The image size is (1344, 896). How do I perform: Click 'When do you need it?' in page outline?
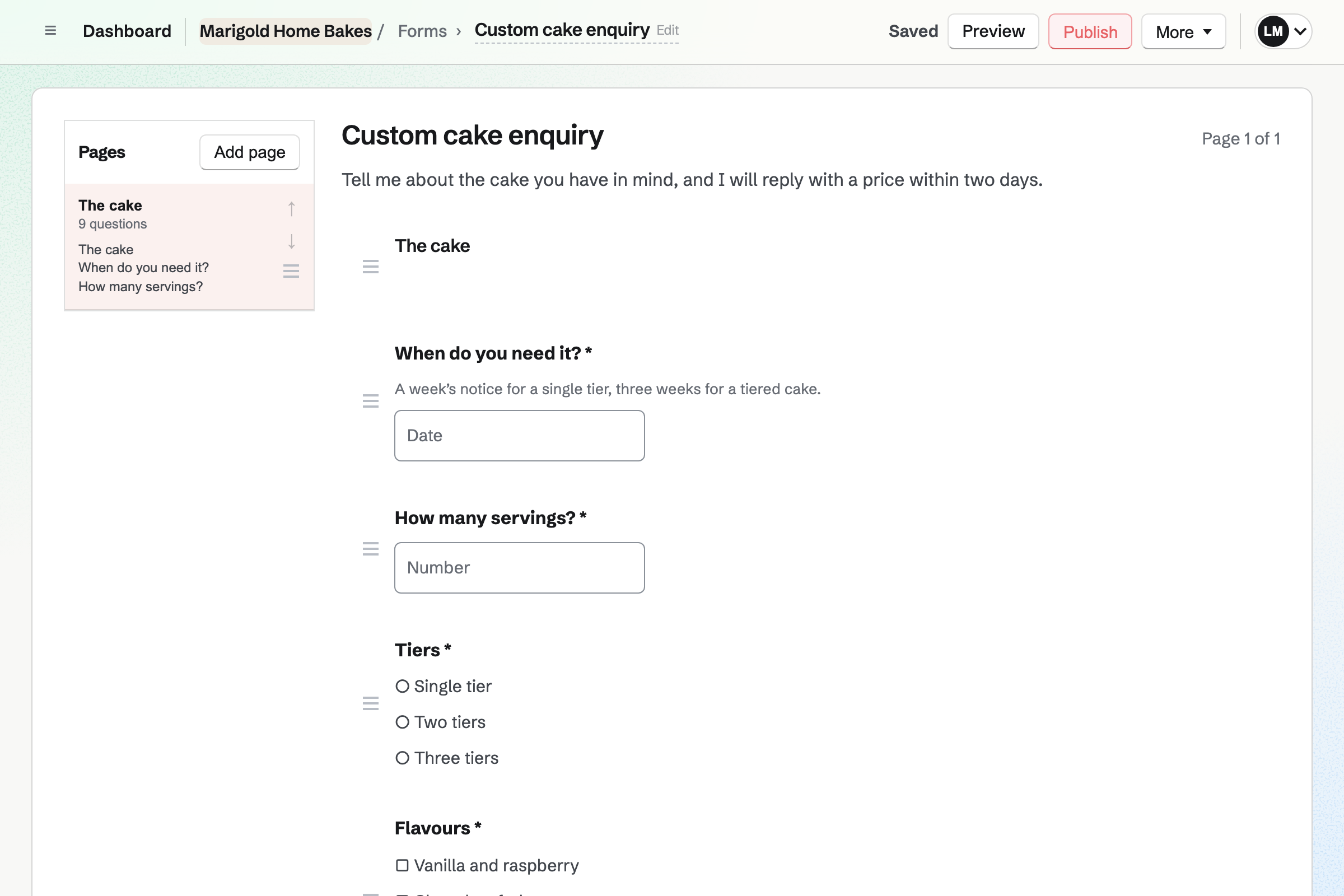[x=143, y=268]
